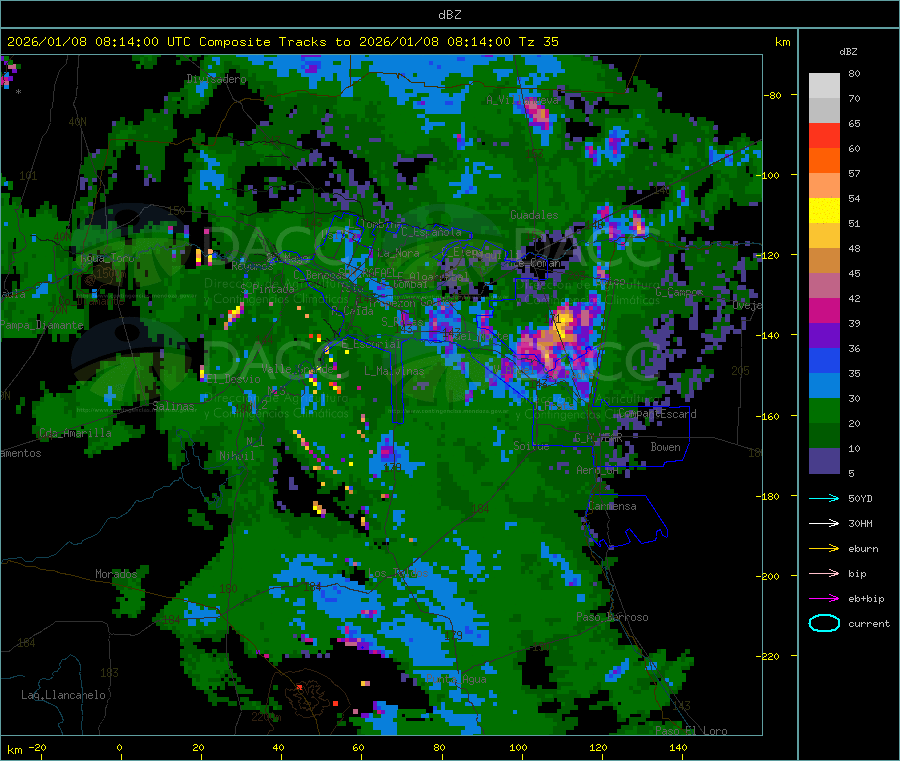Pick the slate swatch between 10 and 5

pos(824,461)
